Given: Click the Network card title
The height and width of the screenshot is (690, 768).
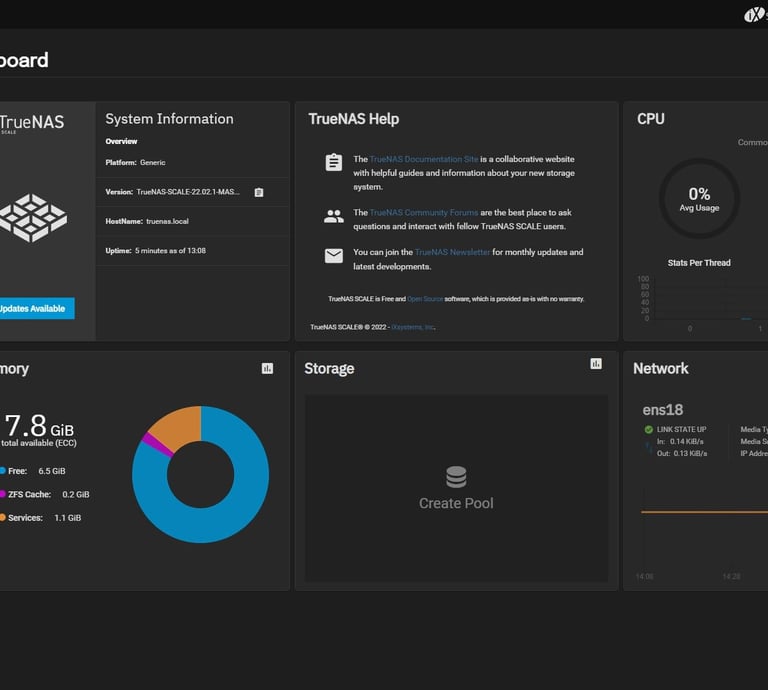Looking at the screenshot, I should (x=661, y=368).
